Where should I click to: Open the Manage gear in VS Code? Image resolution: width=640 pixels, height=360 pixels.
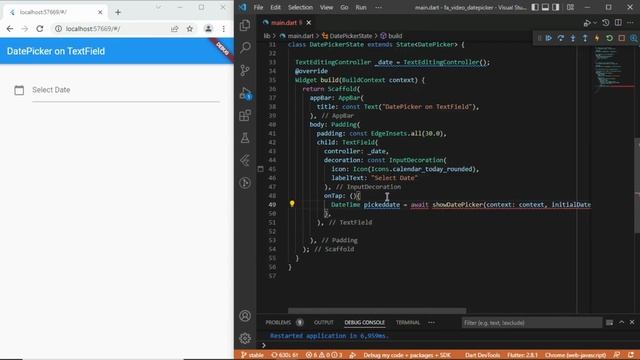(x=245, y=338)
